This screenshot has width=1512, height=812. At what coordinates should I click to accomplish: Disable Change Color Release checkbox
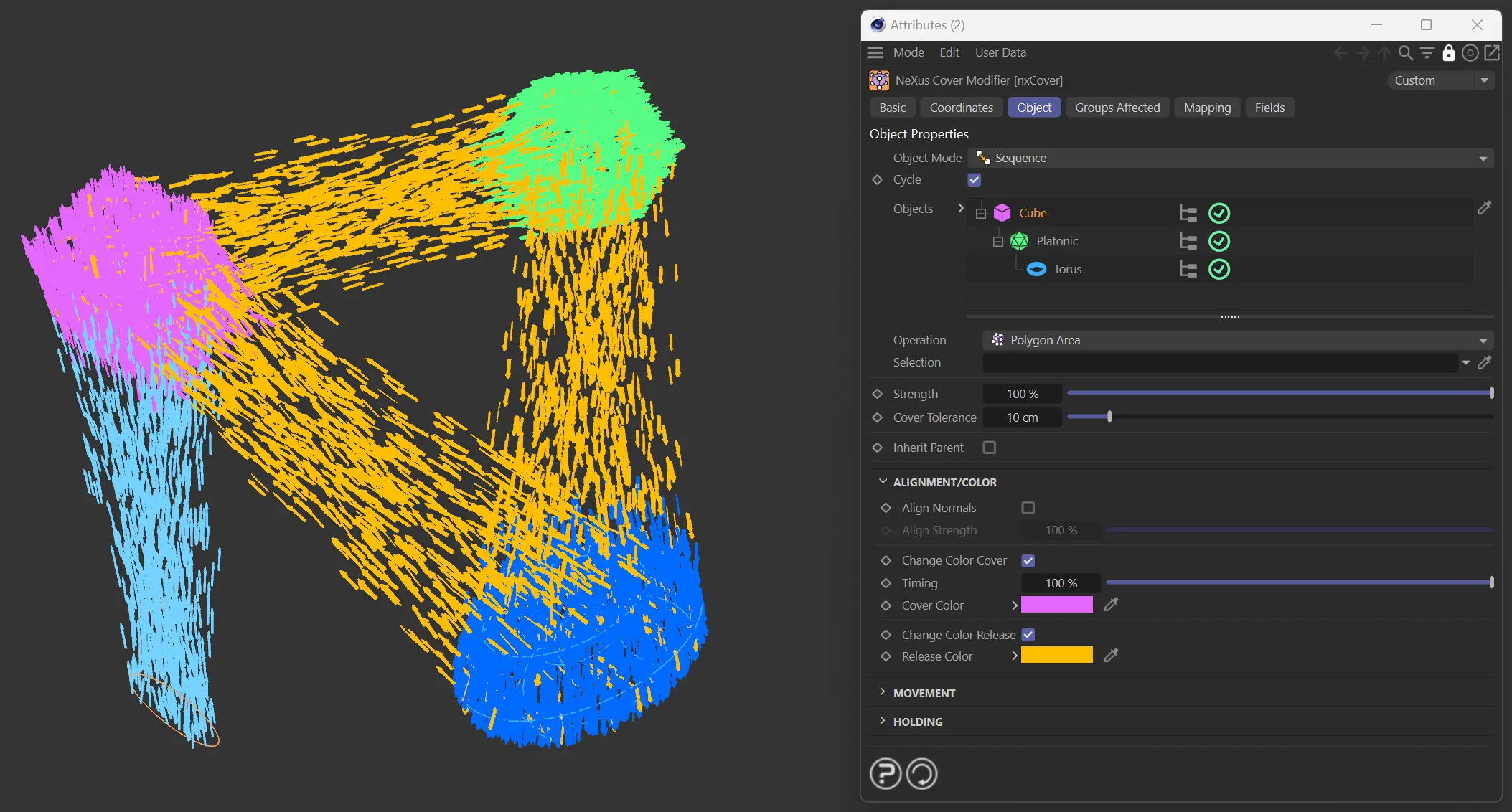1028,635
